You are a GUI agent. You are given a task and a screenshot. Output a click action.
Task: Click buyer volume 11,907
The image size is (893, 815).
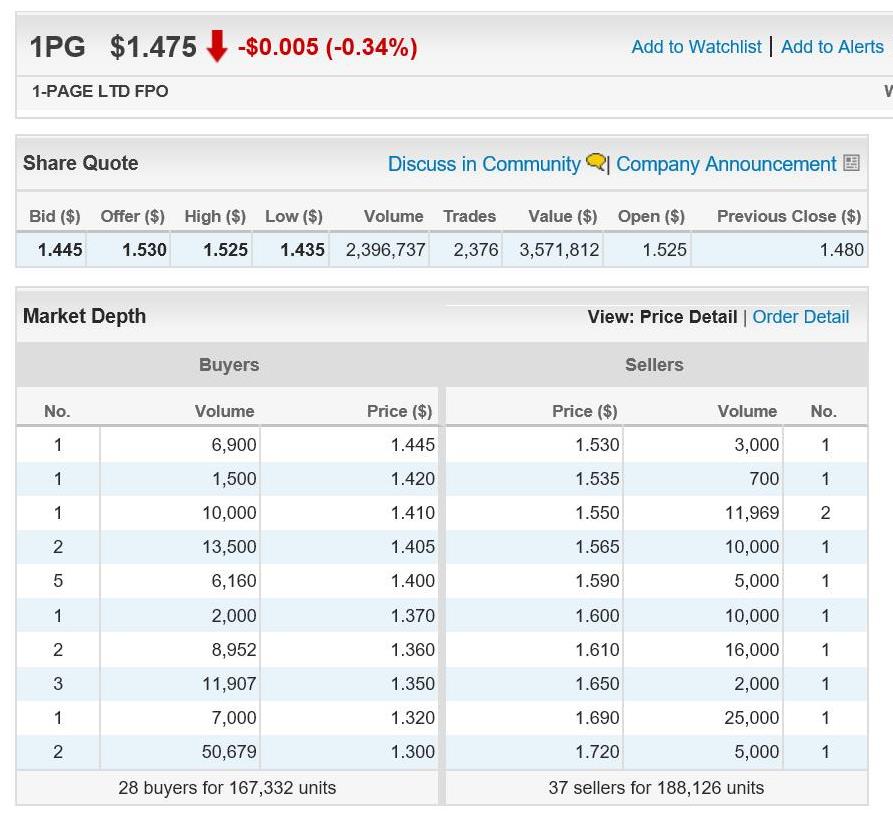pos(229,683)
